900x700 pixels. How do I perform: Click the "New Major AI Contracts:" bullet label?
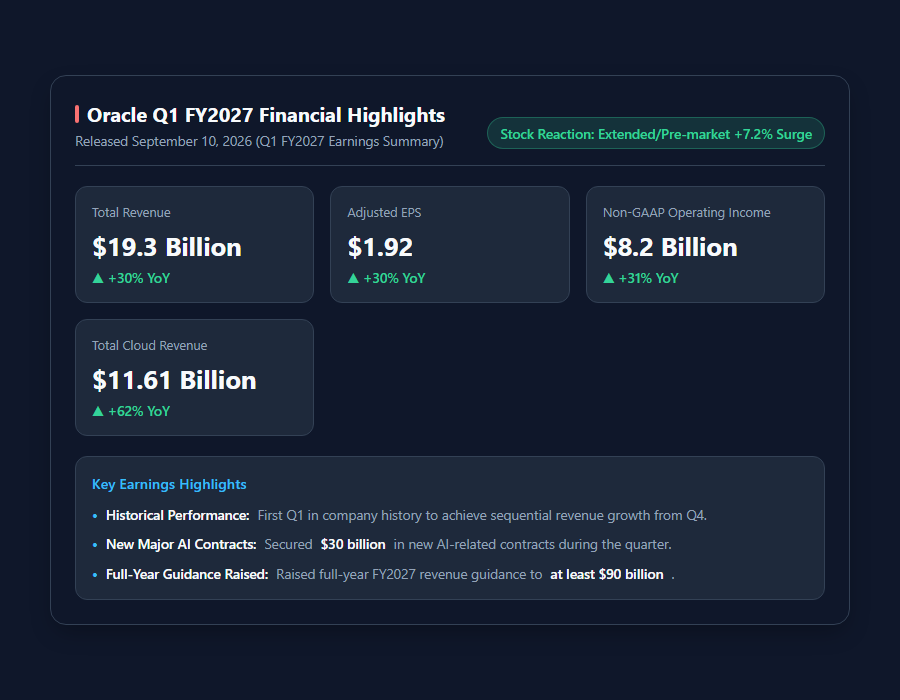coord(181,545)
